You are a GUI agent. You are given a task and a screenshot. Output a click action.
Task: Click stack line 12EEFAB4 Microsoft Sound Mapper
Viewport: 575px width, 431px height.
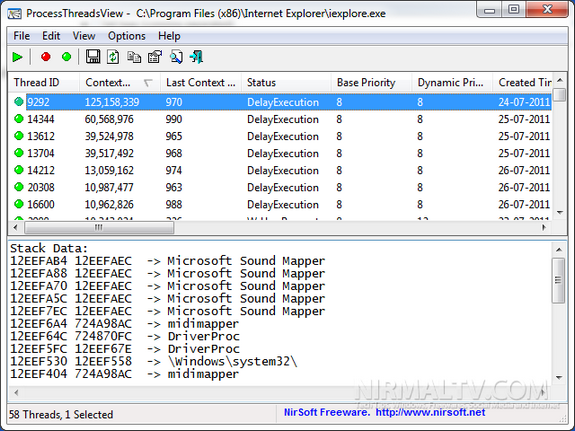(168, 261)
